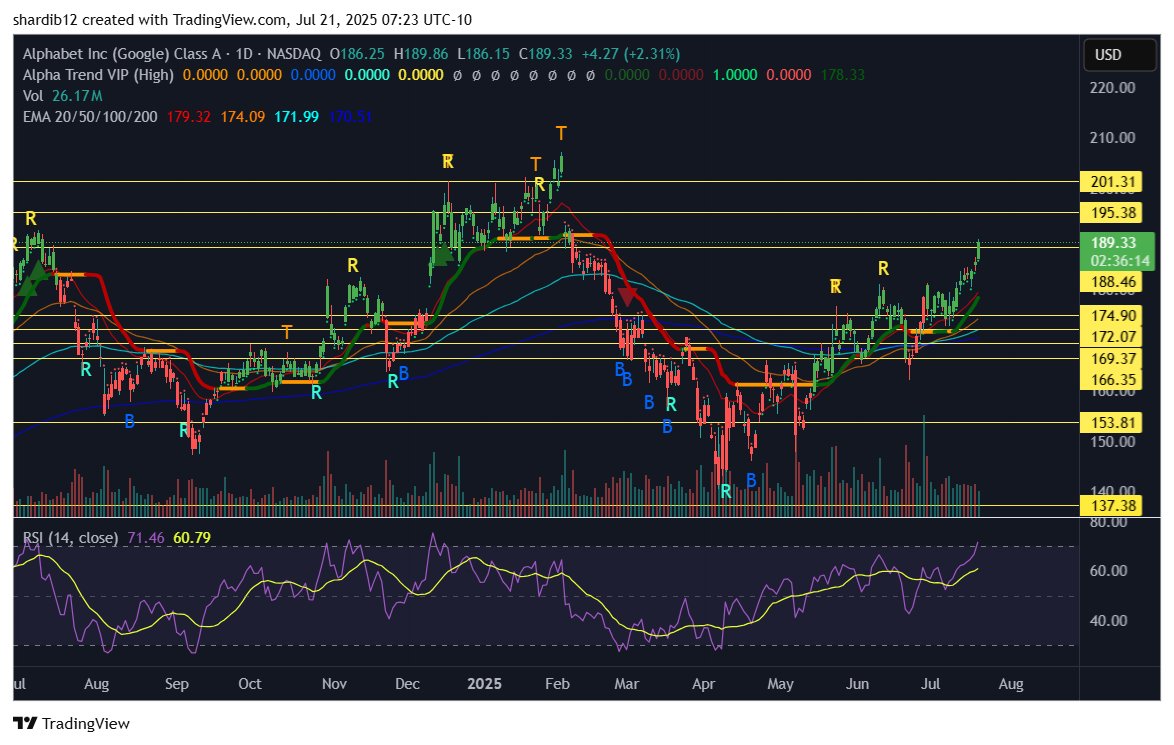The image size is (1174, 745).
Task: Click the Mar label on time axis
Action: point(626,684)
